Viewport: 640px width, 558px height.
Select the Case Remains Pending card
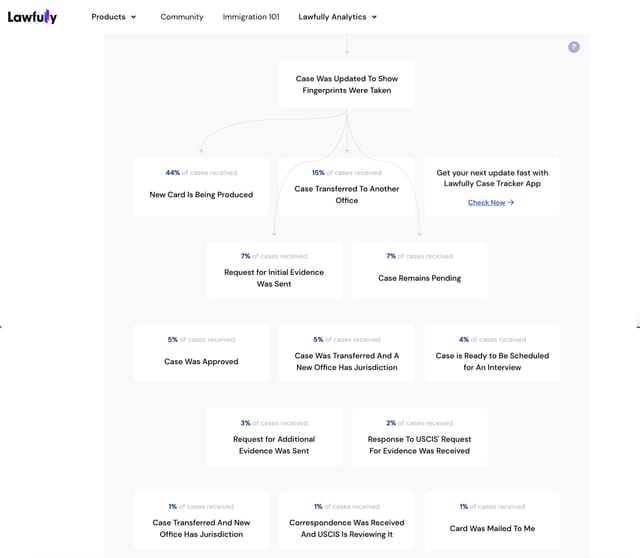point(420,270)
